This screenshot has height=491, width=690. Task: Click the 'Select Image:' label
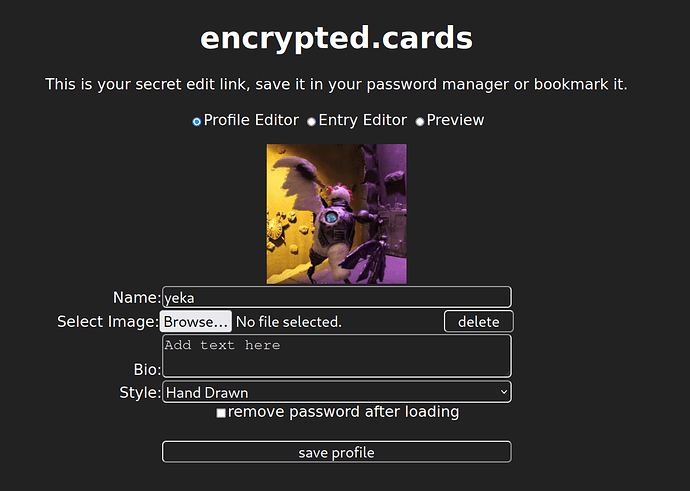(x=108, y=322)
